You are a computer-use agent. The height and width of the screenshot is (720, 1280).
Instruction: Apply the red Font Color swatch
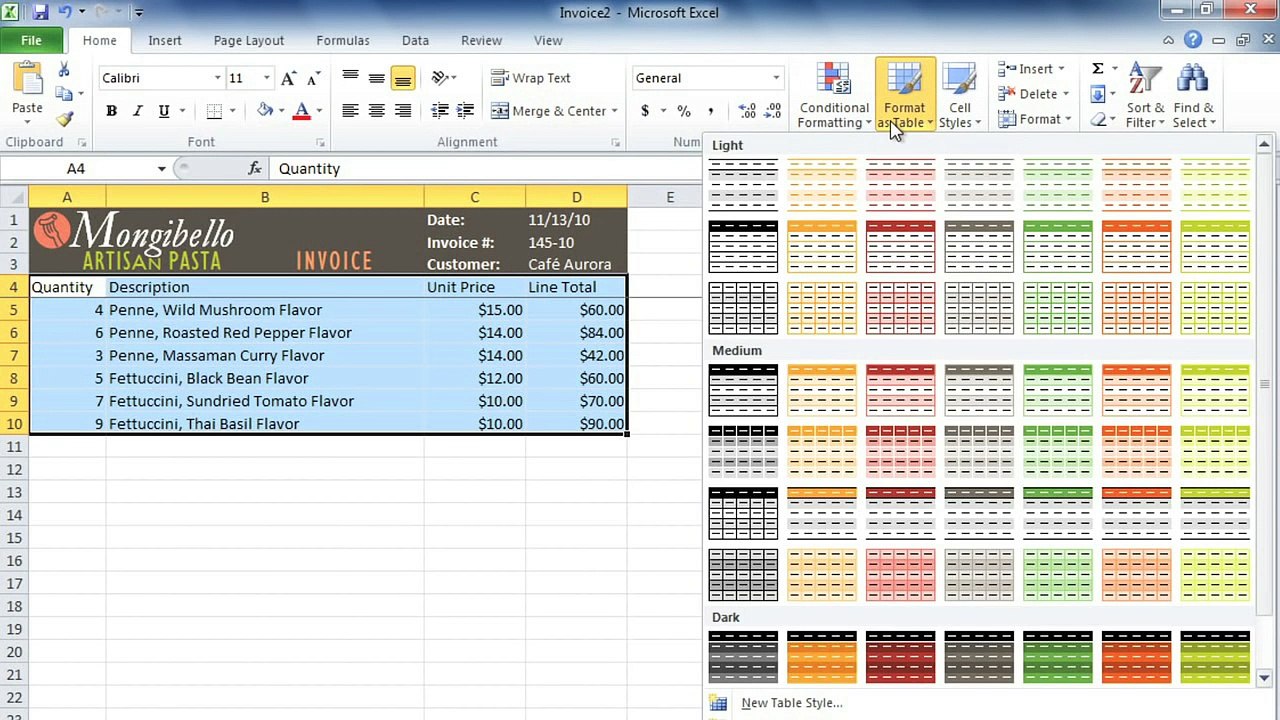point(301,111)
